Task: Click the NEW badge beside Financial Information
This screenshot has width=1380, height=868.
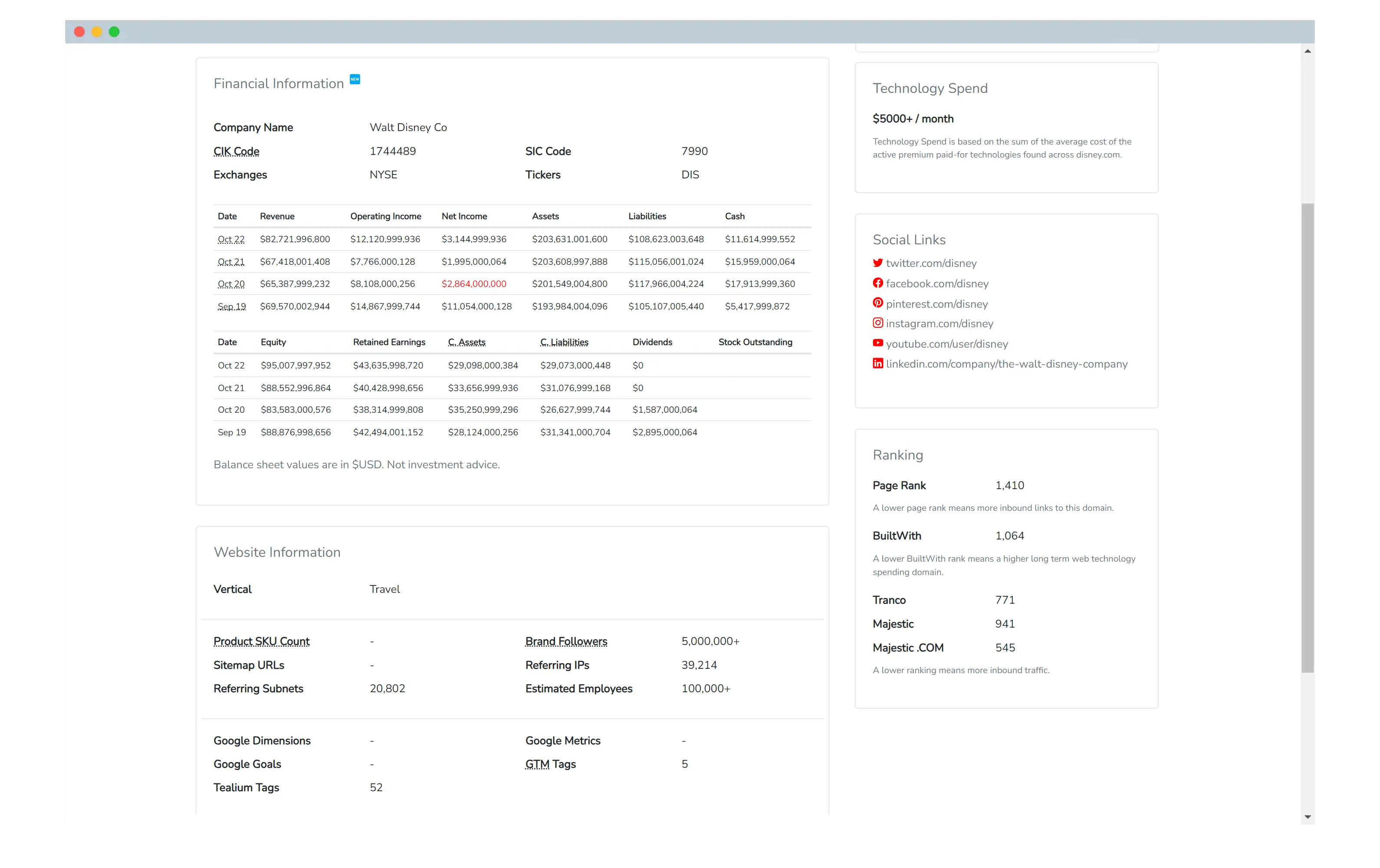Action: tap(355, 79)
